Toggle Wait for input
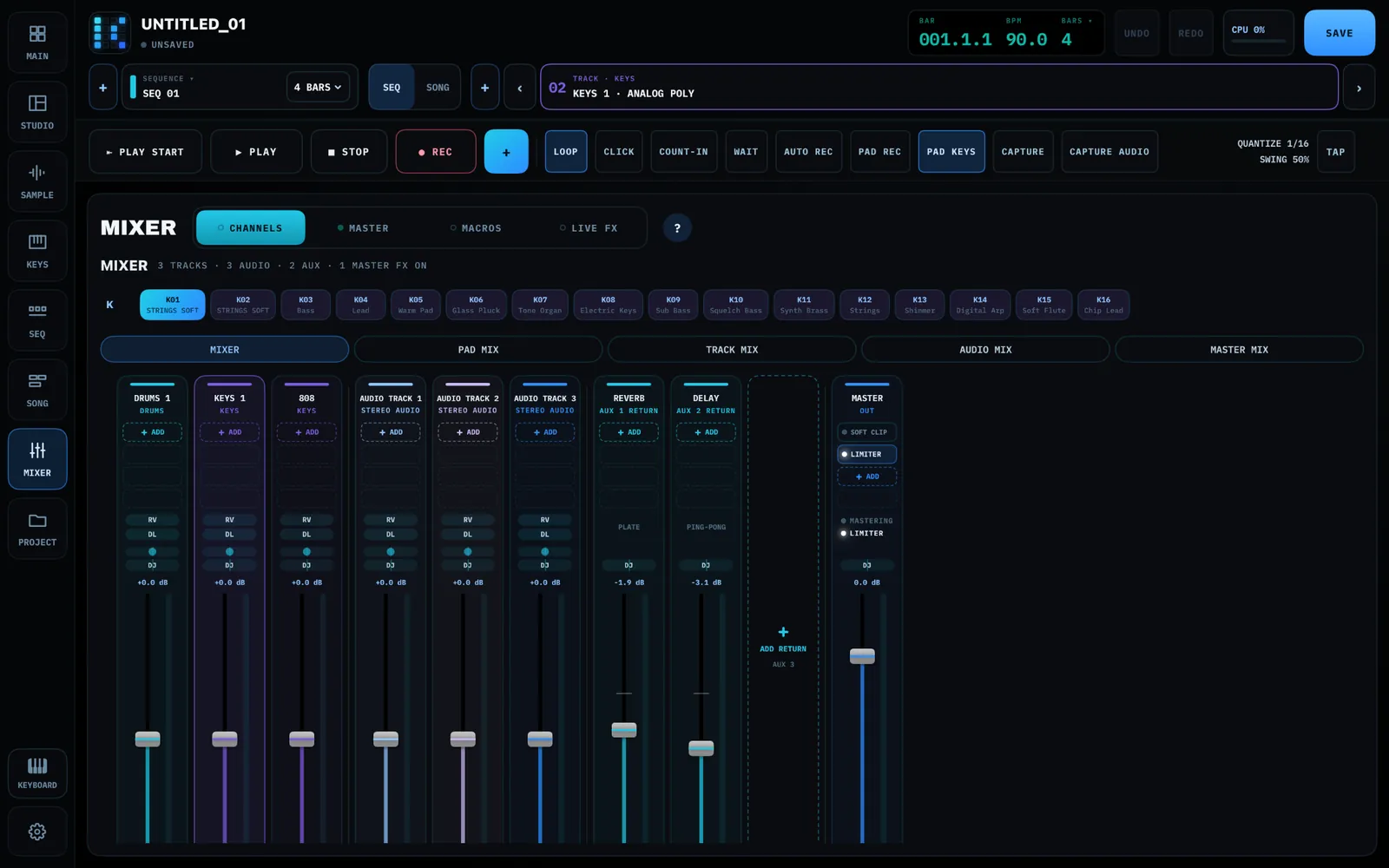This screenshot has height=868, width=1389. tap(746, 151)
